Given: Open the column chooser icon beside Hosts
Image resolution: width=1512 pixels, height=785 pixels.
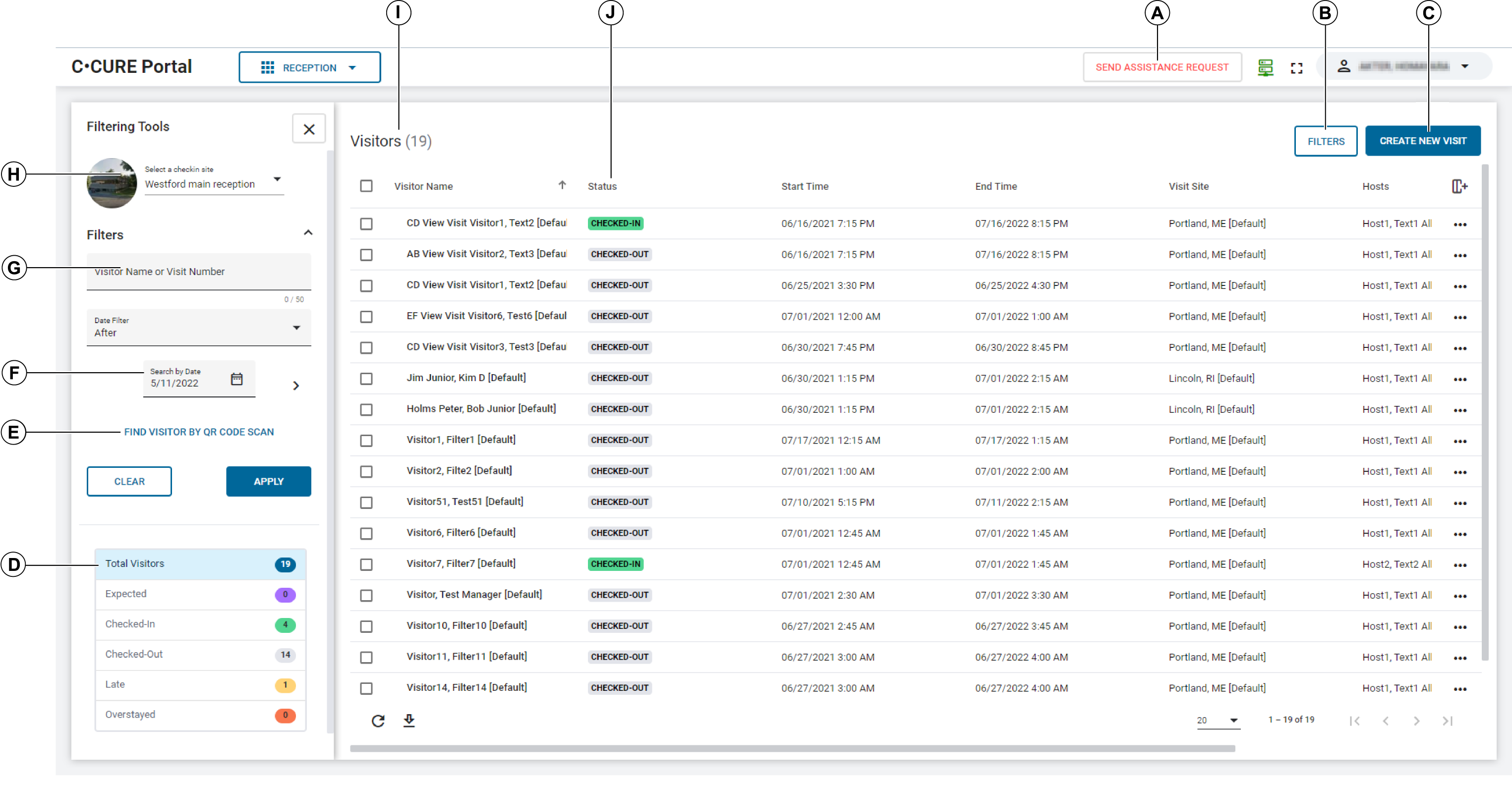Looking at the screenshot, I should (x=1459, y=186).
